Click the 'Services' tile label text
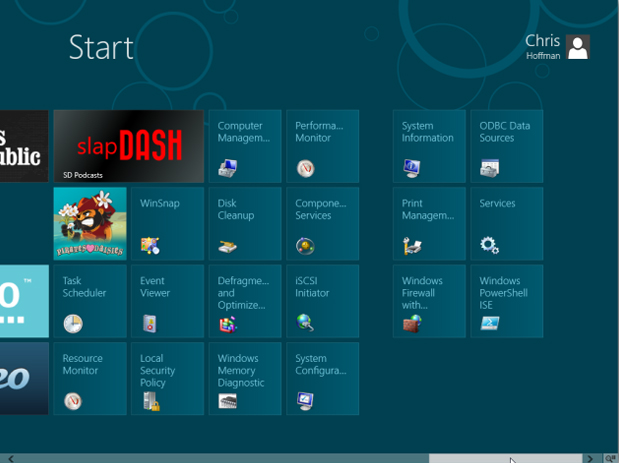Viewport: 619px width, 463px height. coord(497,203)
